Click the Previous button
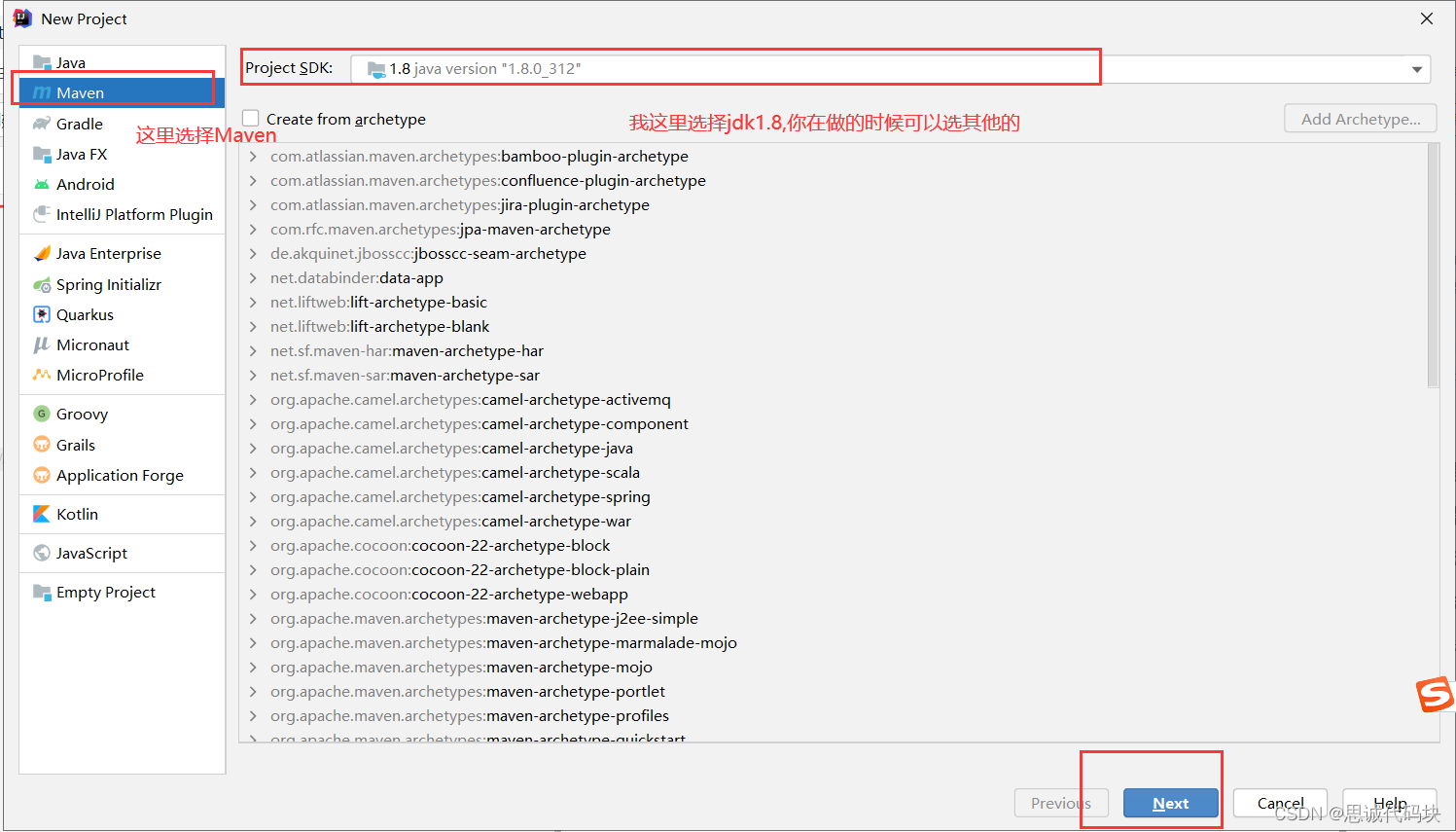 click(1061, 803)
